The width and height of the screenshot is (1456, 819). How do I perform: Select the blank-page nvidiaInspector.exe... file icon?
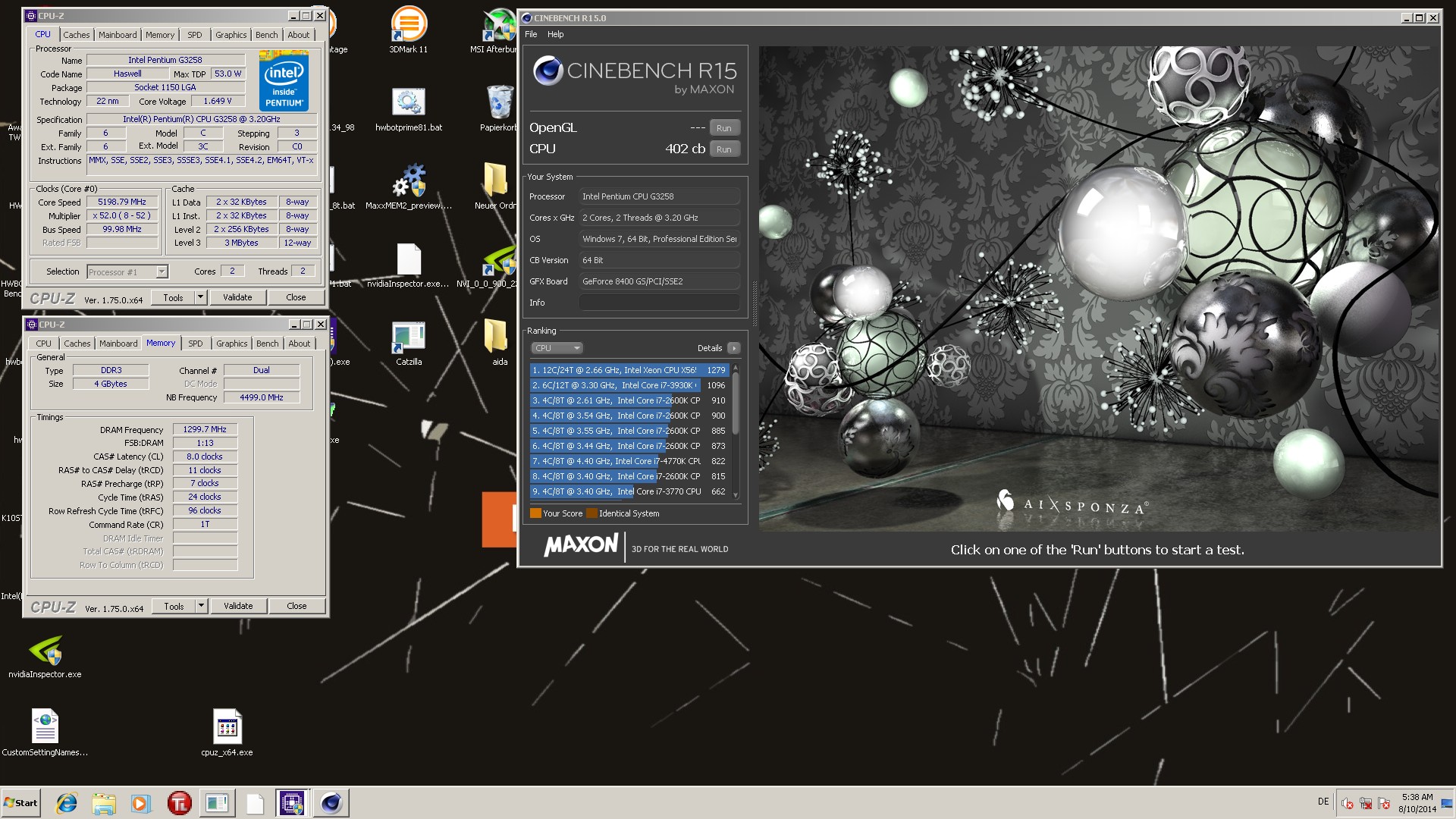tap(408, 264)
